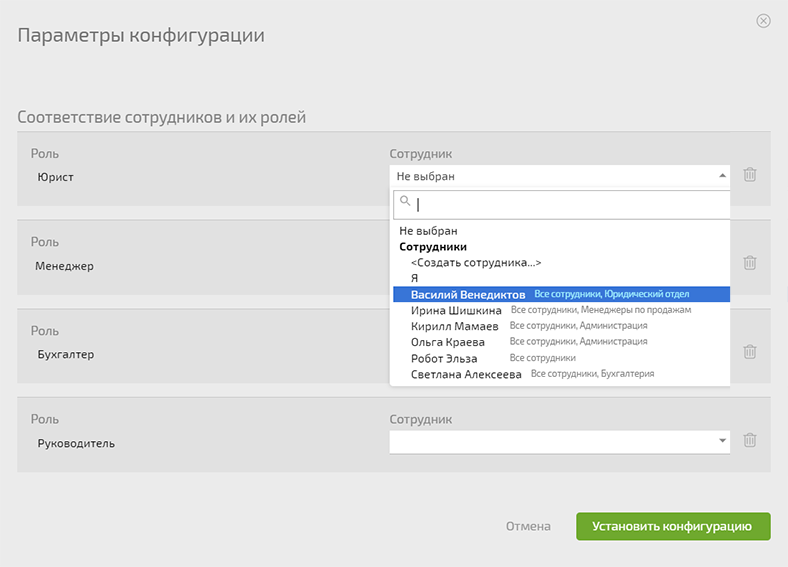Click Установить конфигурацию button
The height and width of the screenshot is (567, 788).
pos(673,526)
